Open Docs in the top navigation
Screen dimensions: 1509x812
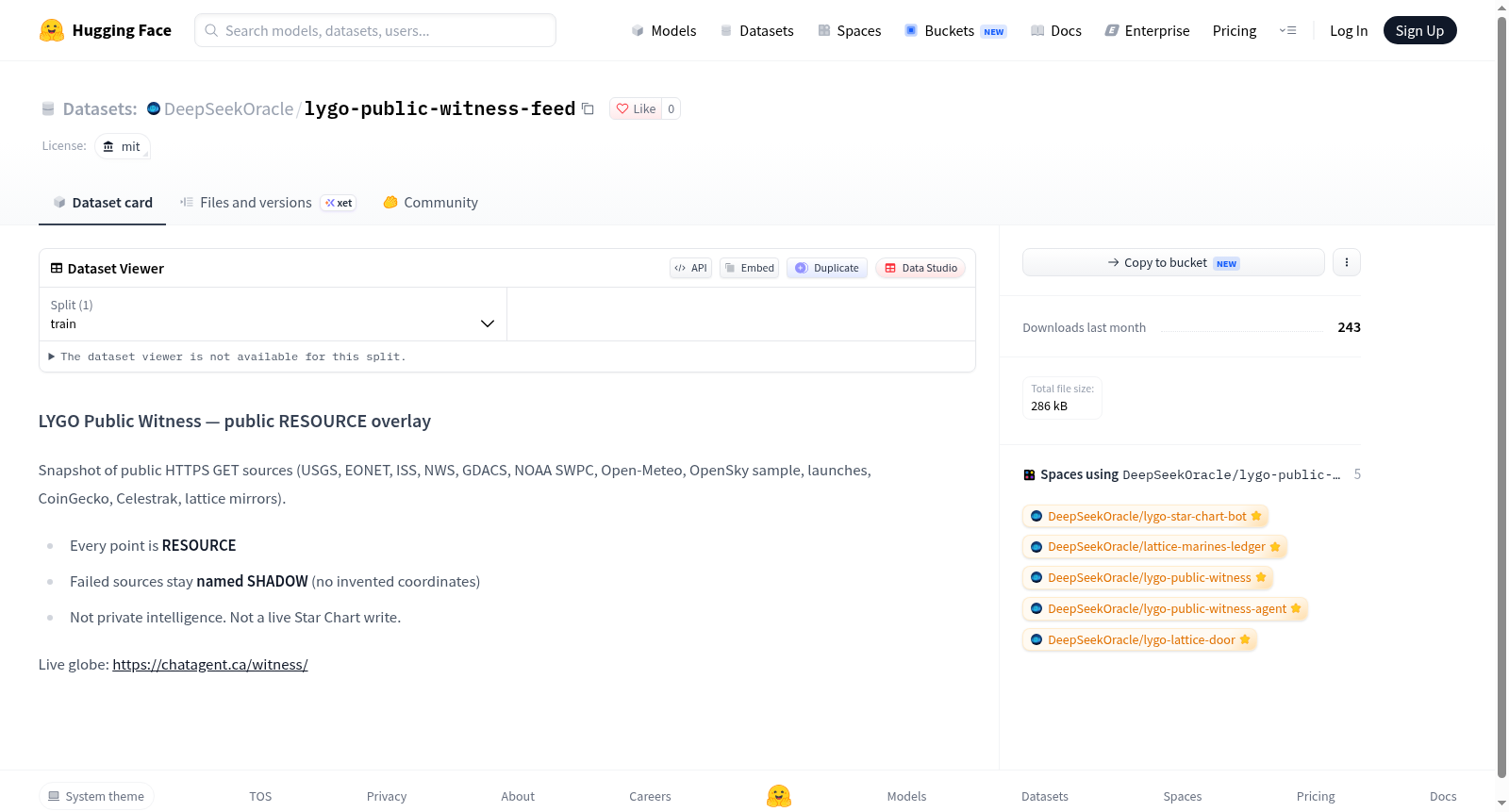[x=1055, y=30]
